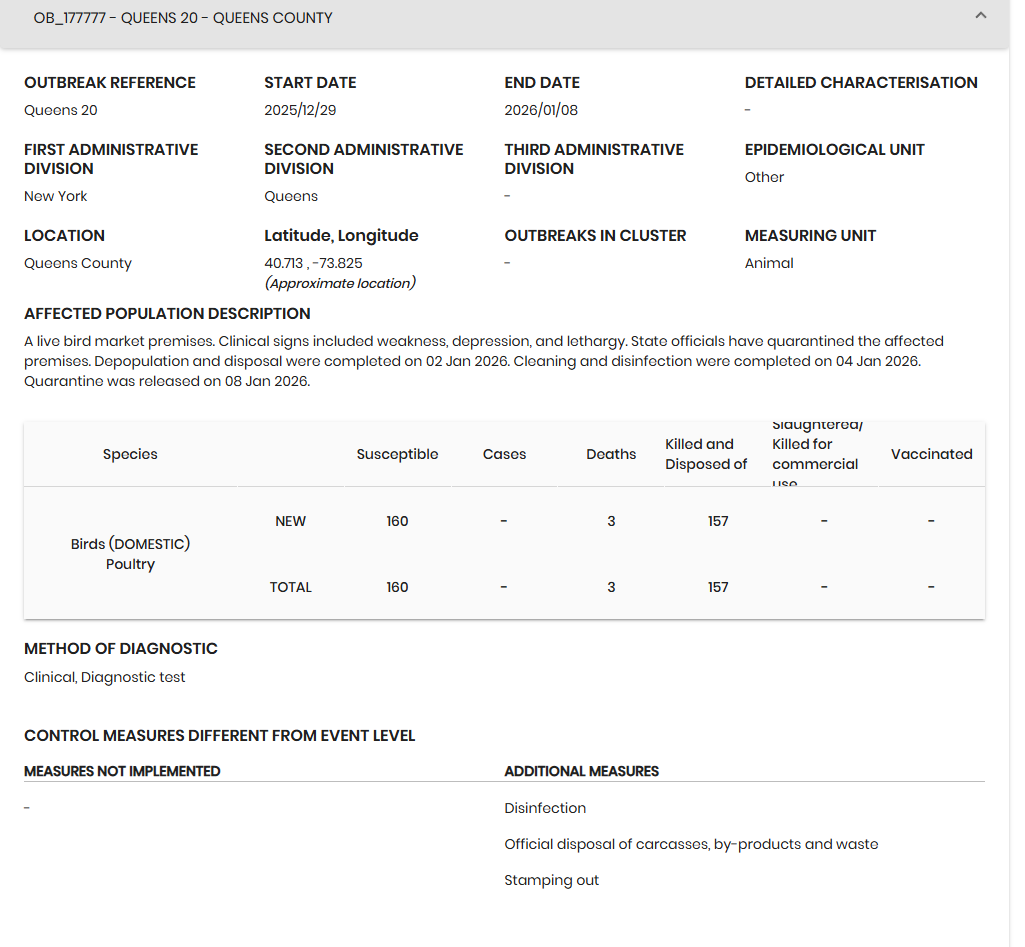Click the Susceptible column header

397,454
